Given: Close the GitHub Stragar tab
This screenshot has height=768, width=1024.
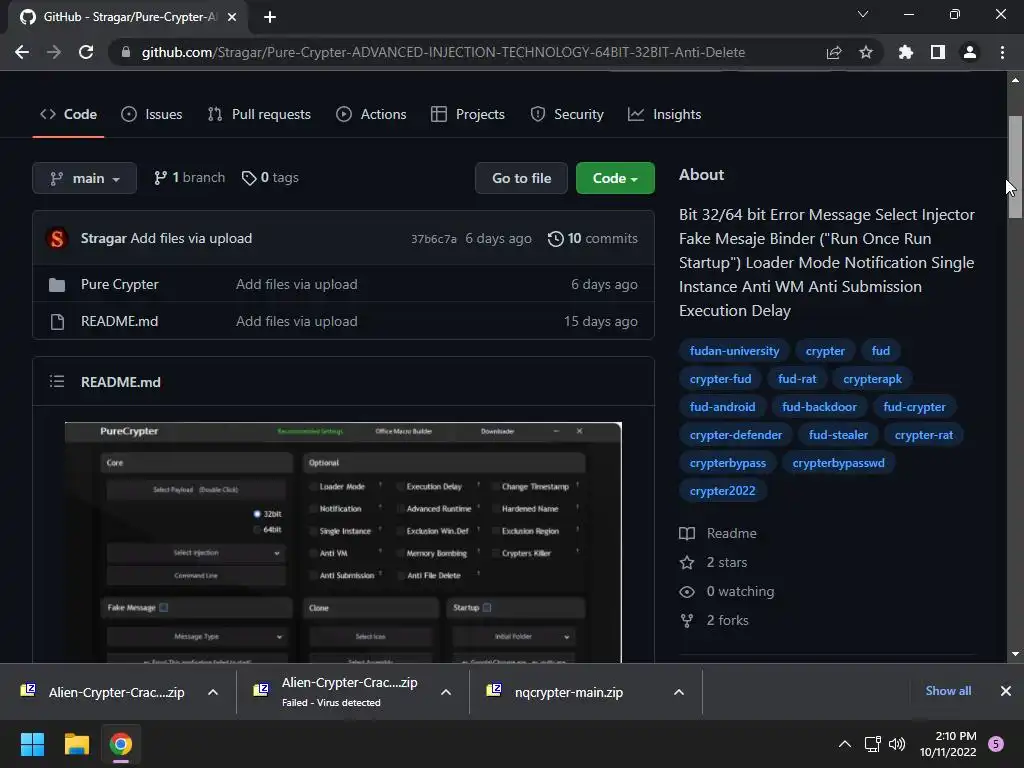Looking at the screenshot, I should tap(232, 17).
